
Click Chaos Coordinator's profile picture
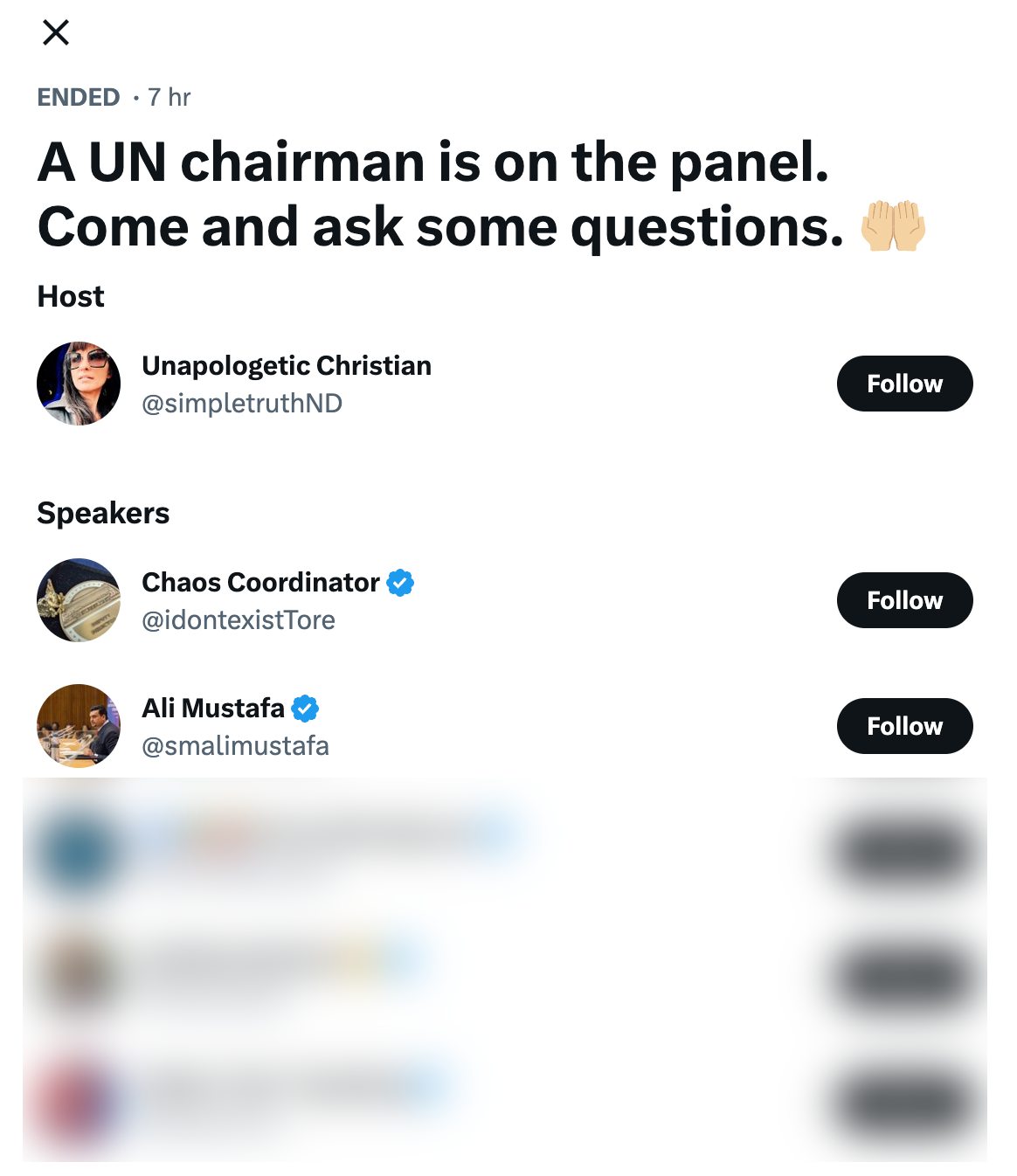pyautogui.click(x=78, y=600)
